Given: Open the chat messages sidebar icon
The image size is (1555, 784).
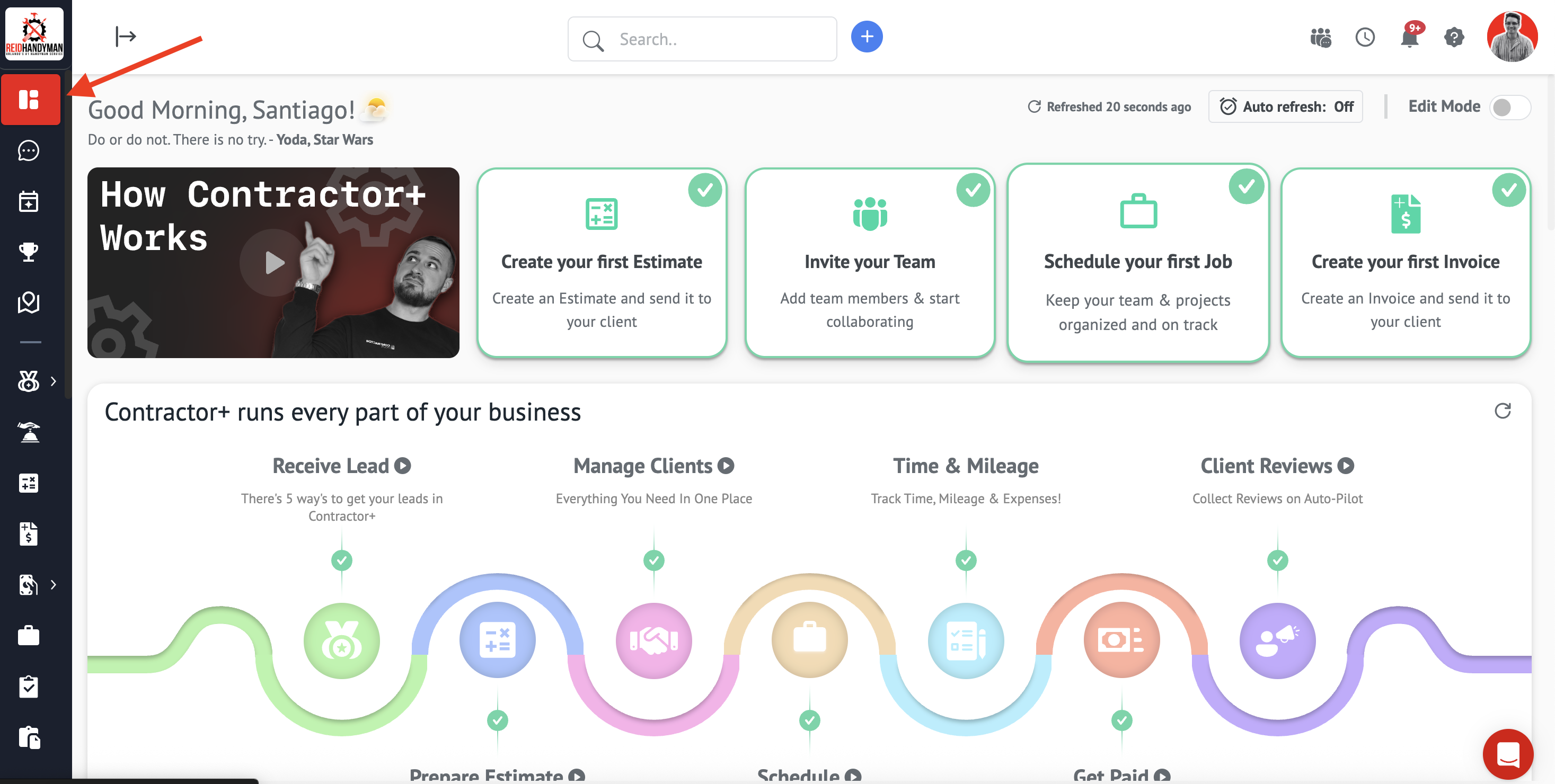Looking at the screenshot, I should point(29,151).
